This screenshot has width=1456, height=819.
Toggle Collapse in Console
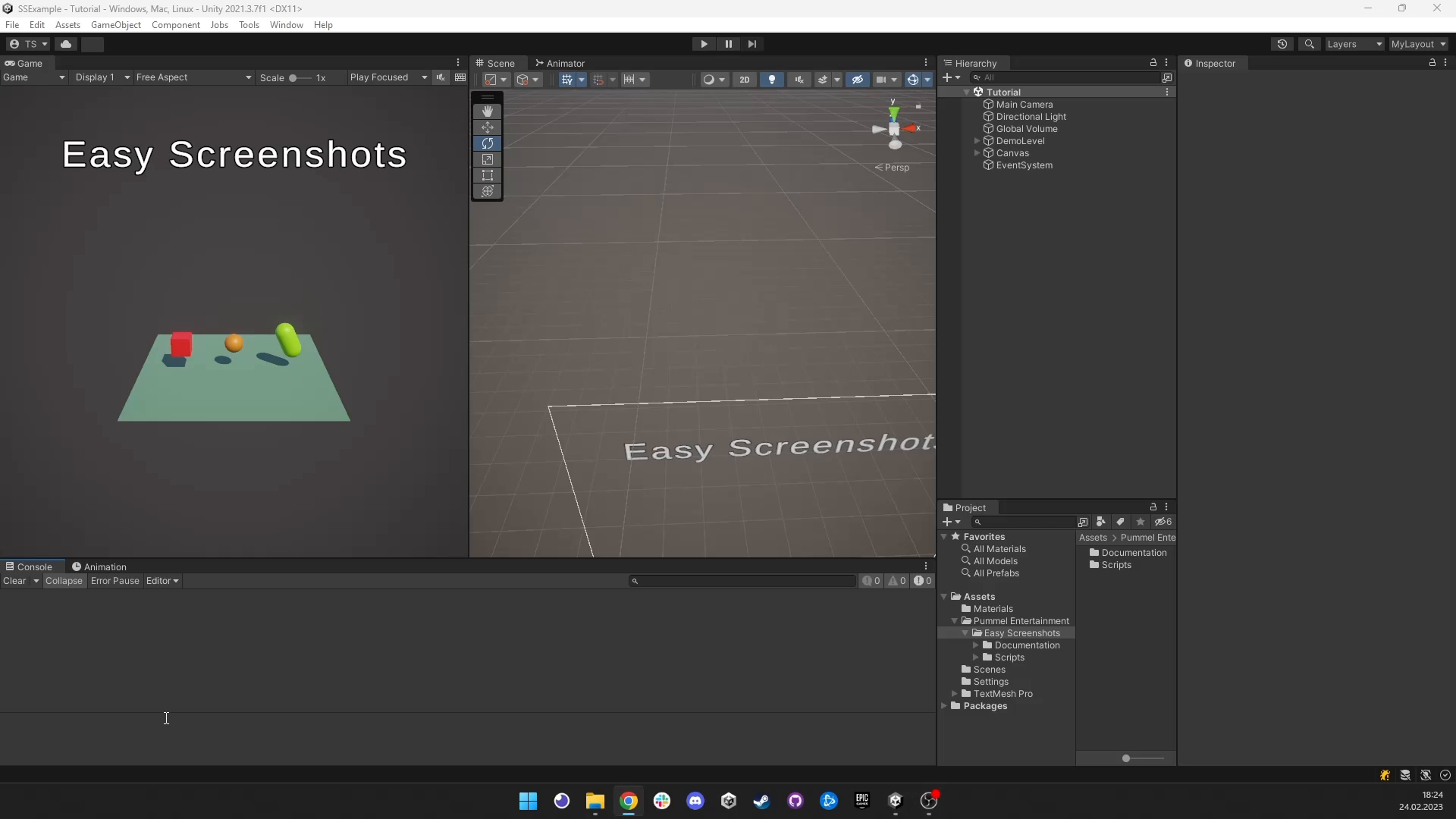[64, 581]
